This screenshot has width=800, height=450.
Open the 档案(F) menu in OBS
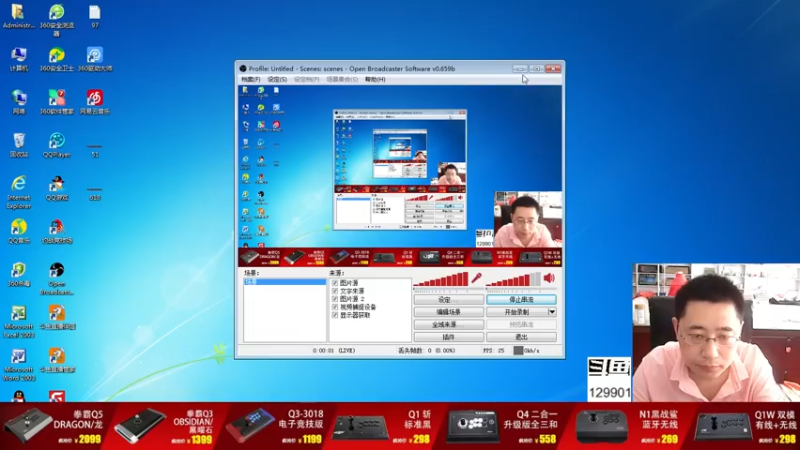251,80
